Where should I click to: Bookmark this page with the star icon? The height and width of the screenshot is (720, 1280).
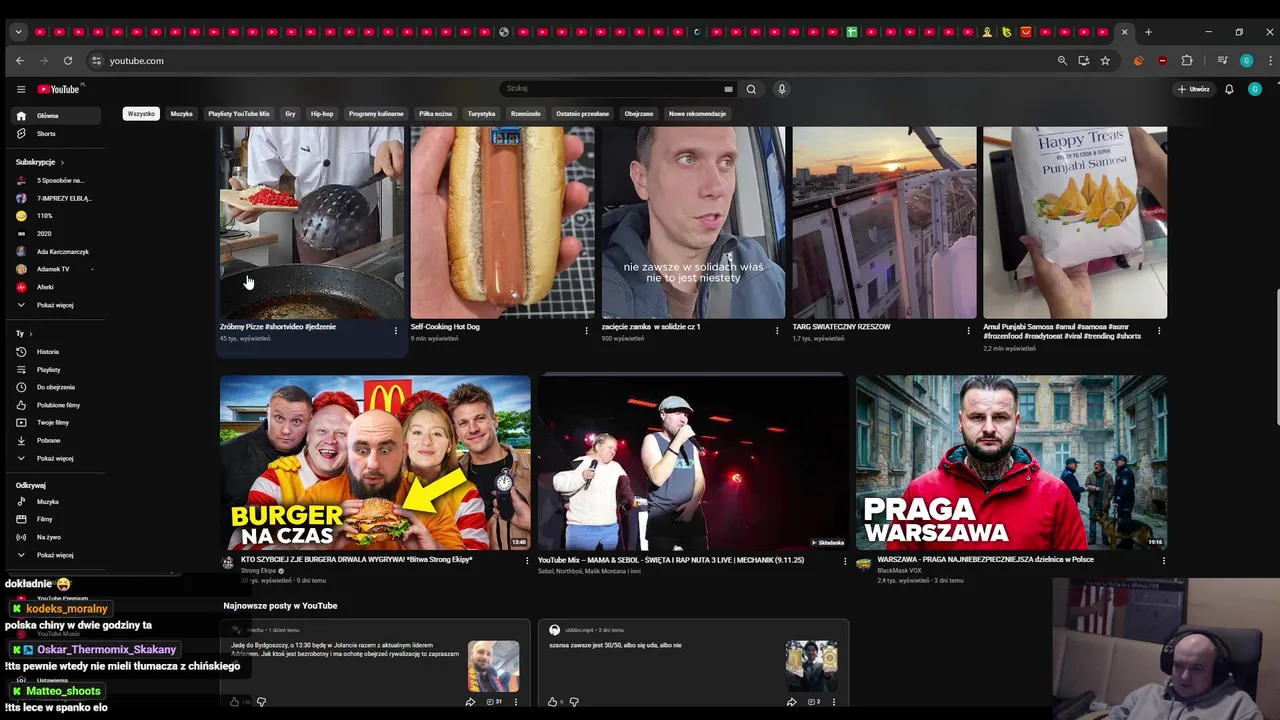1105,61
